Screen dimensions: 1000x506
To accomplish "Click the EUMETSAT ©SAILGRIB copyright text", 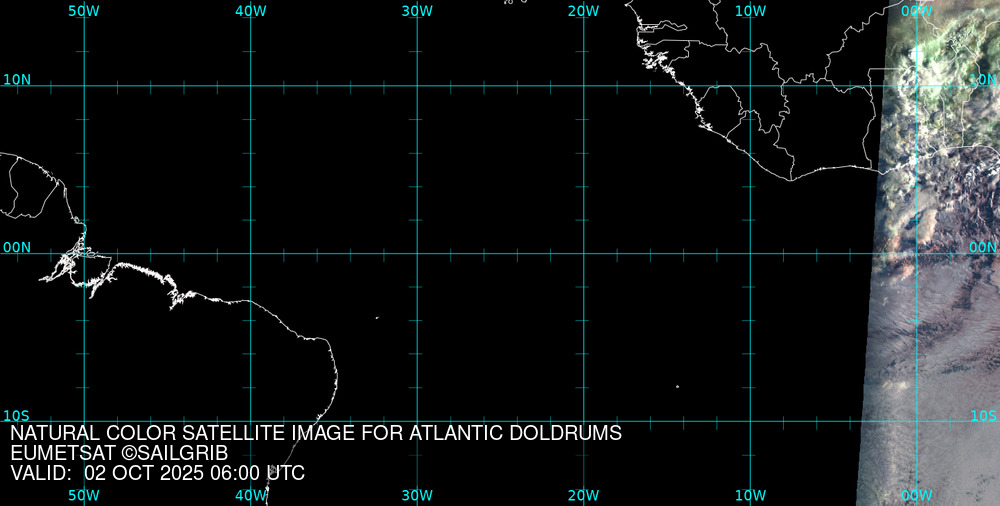I will point(119,454).
